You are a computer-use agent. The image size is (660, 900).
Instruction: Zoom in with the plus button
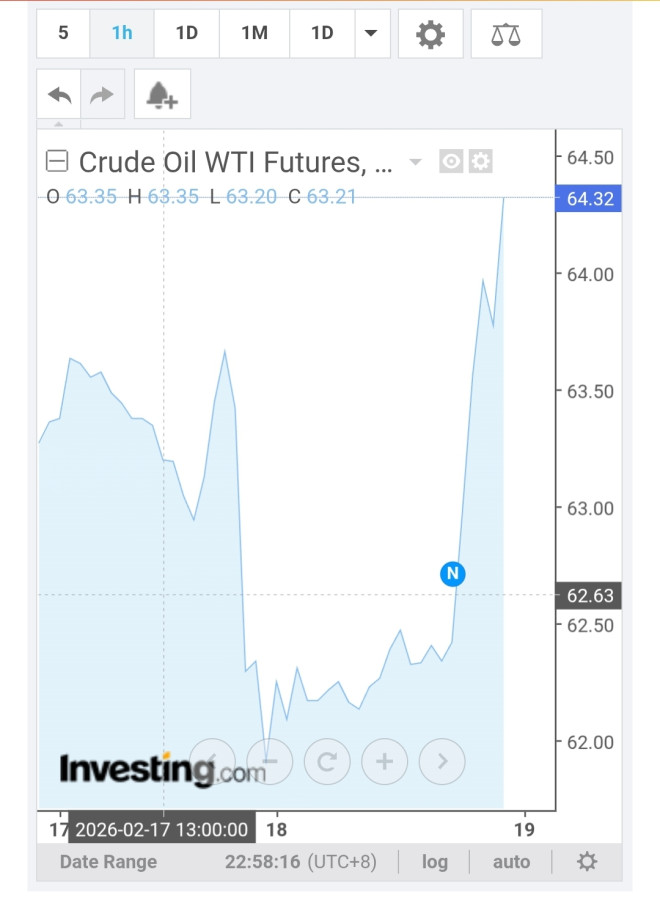384,762
